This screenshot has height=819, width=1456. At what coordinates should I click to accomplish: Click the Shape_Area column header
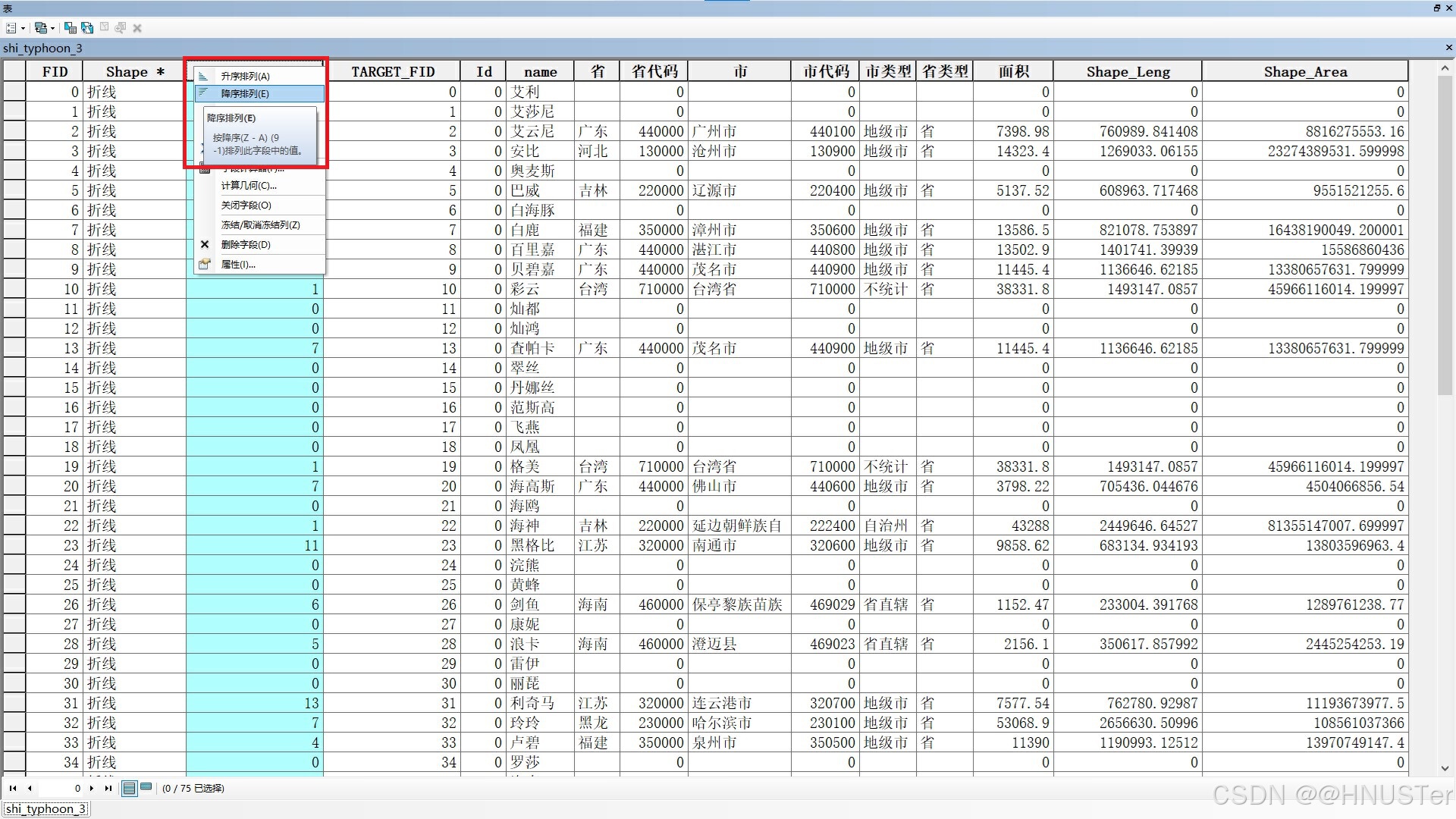click(1305, 71)
